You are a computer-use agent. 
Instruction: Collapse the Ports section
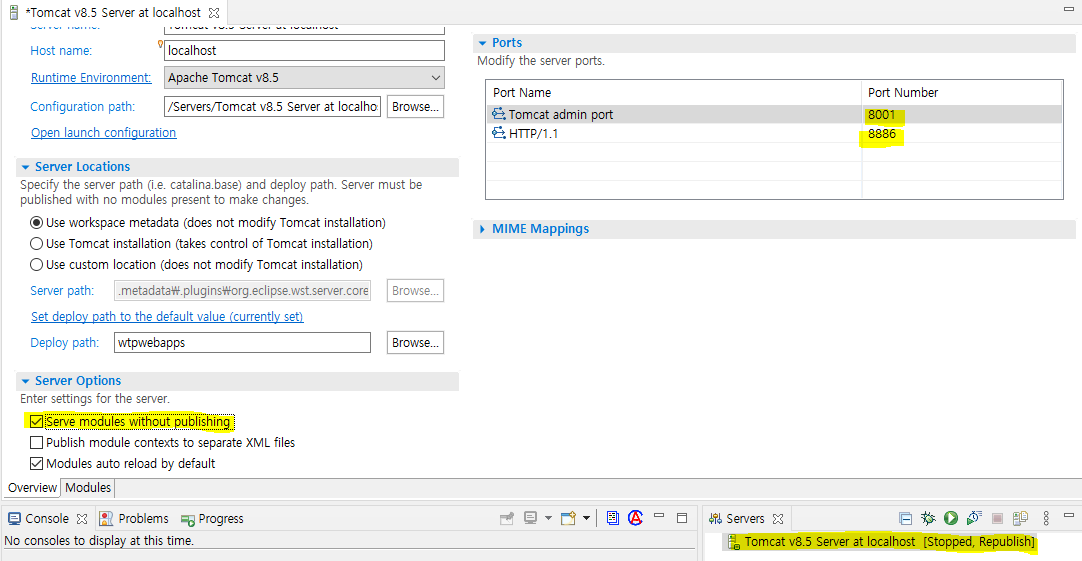pos(482,43)
